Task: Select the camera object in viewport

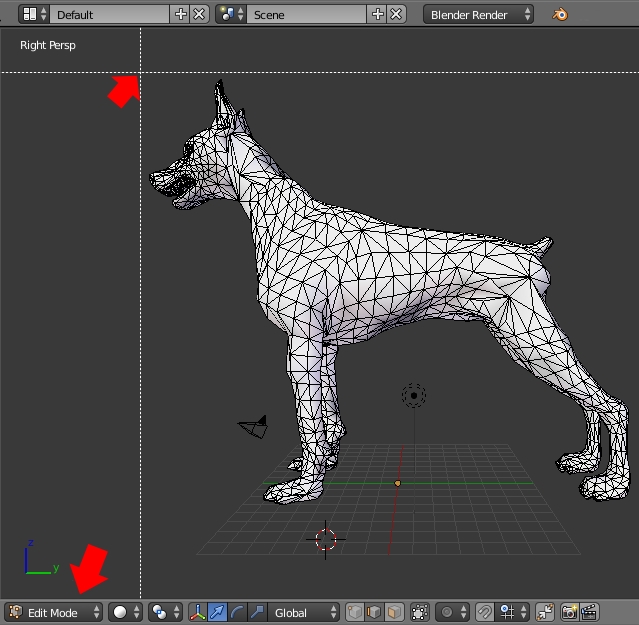Action: (253, 427)
